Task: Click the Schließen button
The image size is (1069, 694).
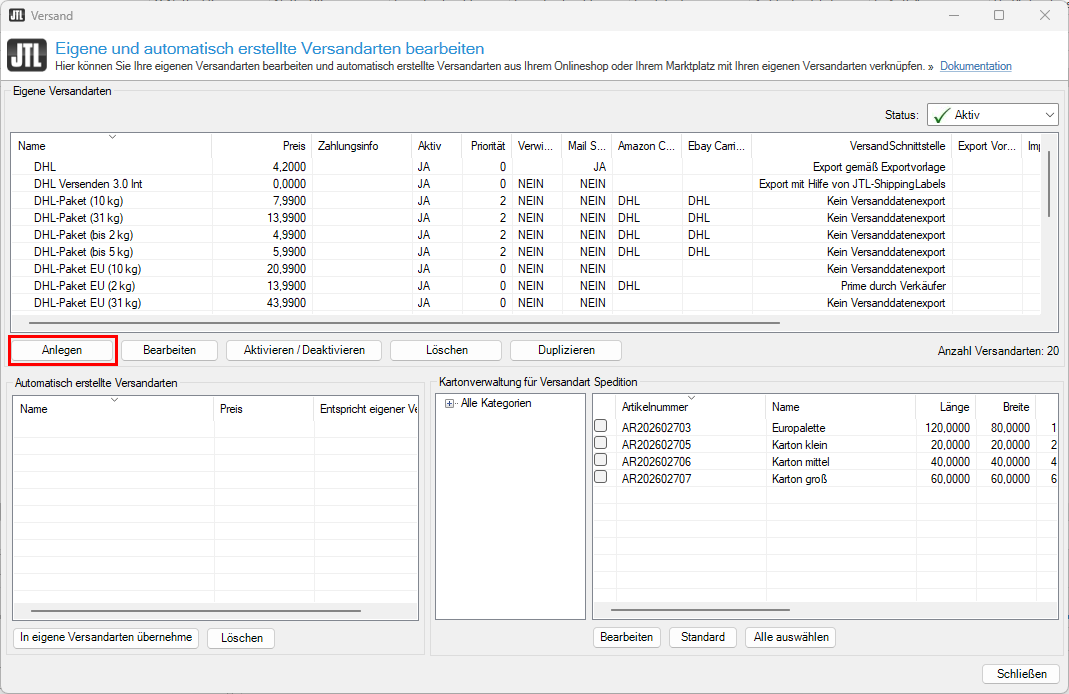Action: click(x=1021, y=673)
